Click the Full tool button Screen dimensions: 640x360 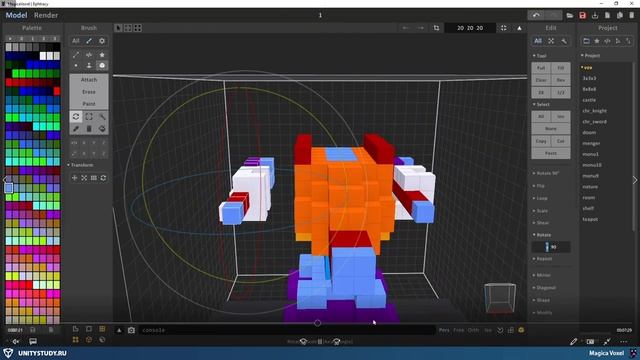pyautogui.click(x=541, y=68)
